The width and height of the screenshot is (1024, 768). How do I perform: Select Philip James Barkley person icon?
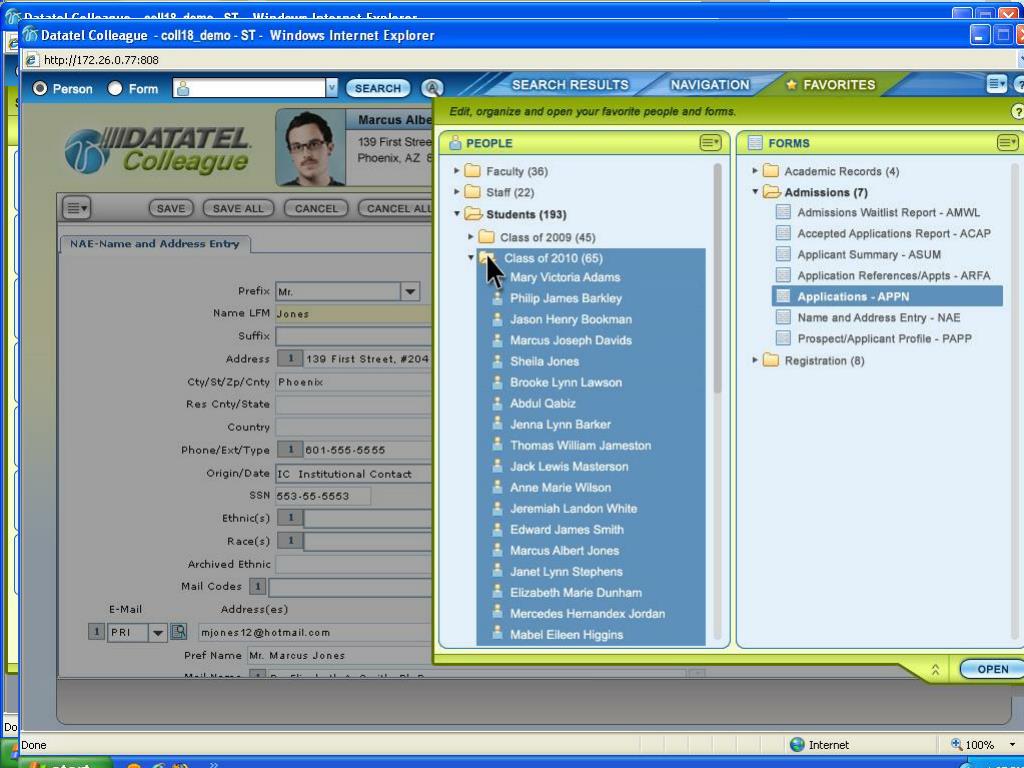[497, 298]
